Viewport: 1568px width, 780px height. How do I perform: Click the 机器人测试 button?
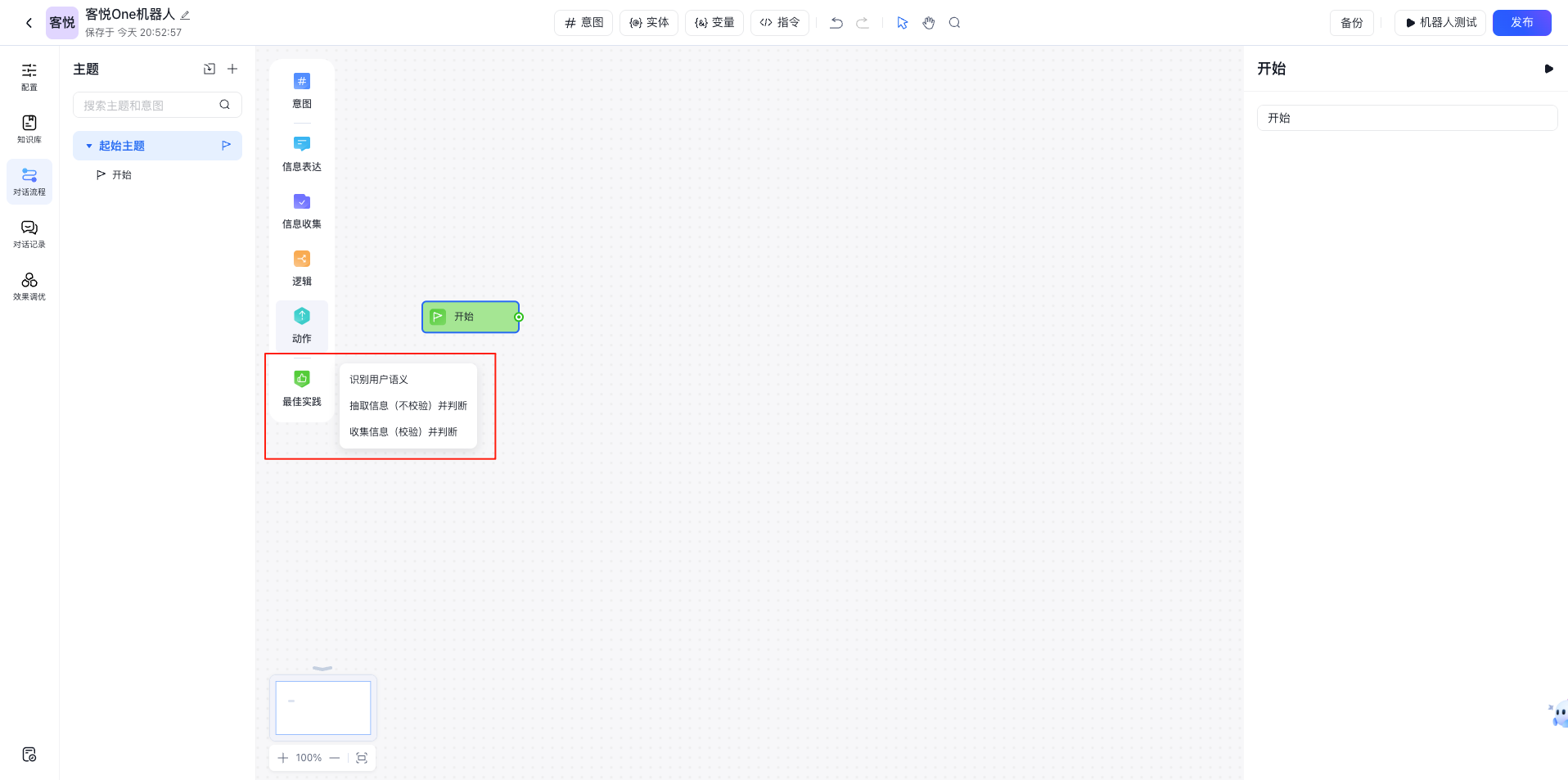point(1440,23)
